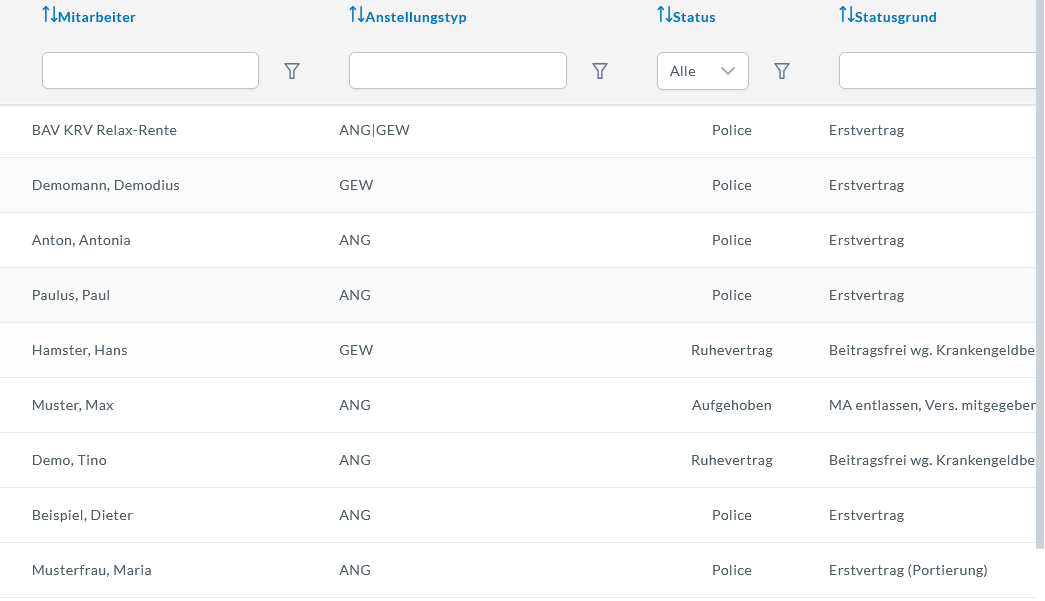Viewport: 1045px width, 601px height.
Task: Expand the Status 'Alle' dropdown
Action: click(703, 71)
